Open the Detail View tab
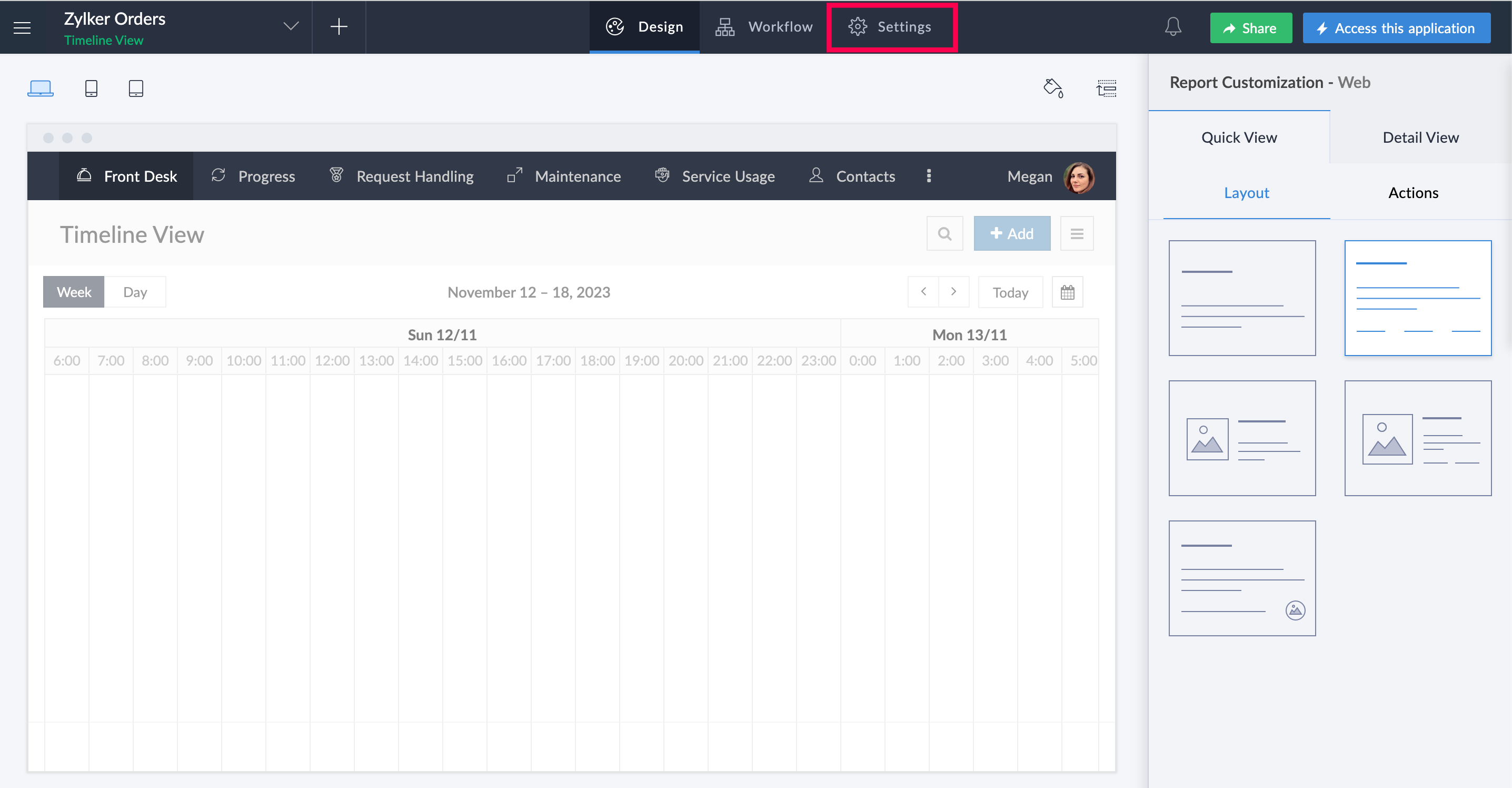The image size is (1512, 788). [x=1420, y=137]
